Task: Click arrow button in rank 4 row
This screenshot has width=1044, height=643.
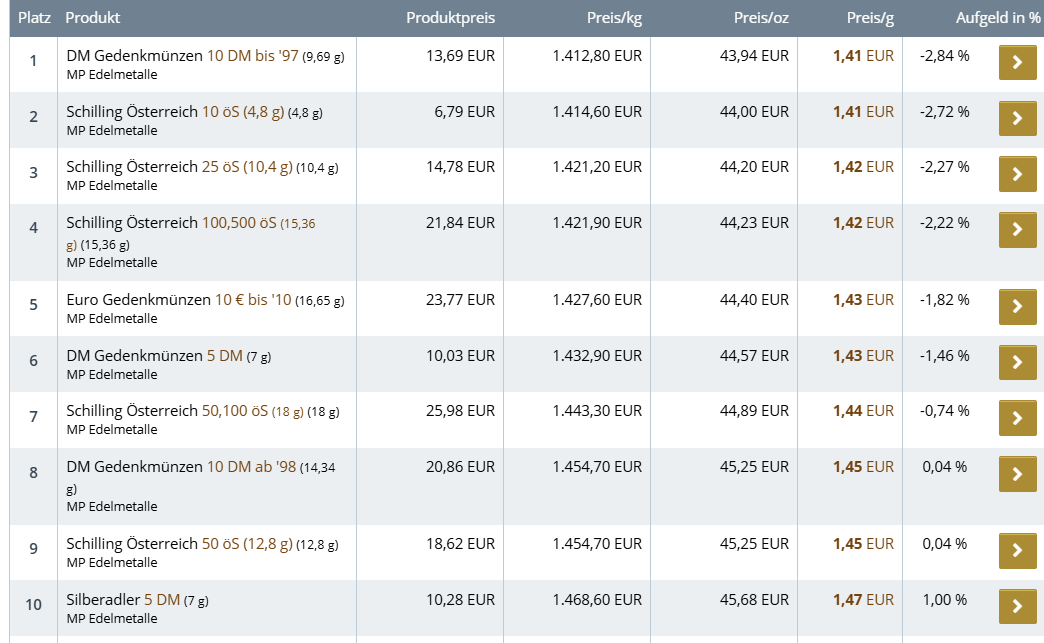Action: tap(1017, 230)
